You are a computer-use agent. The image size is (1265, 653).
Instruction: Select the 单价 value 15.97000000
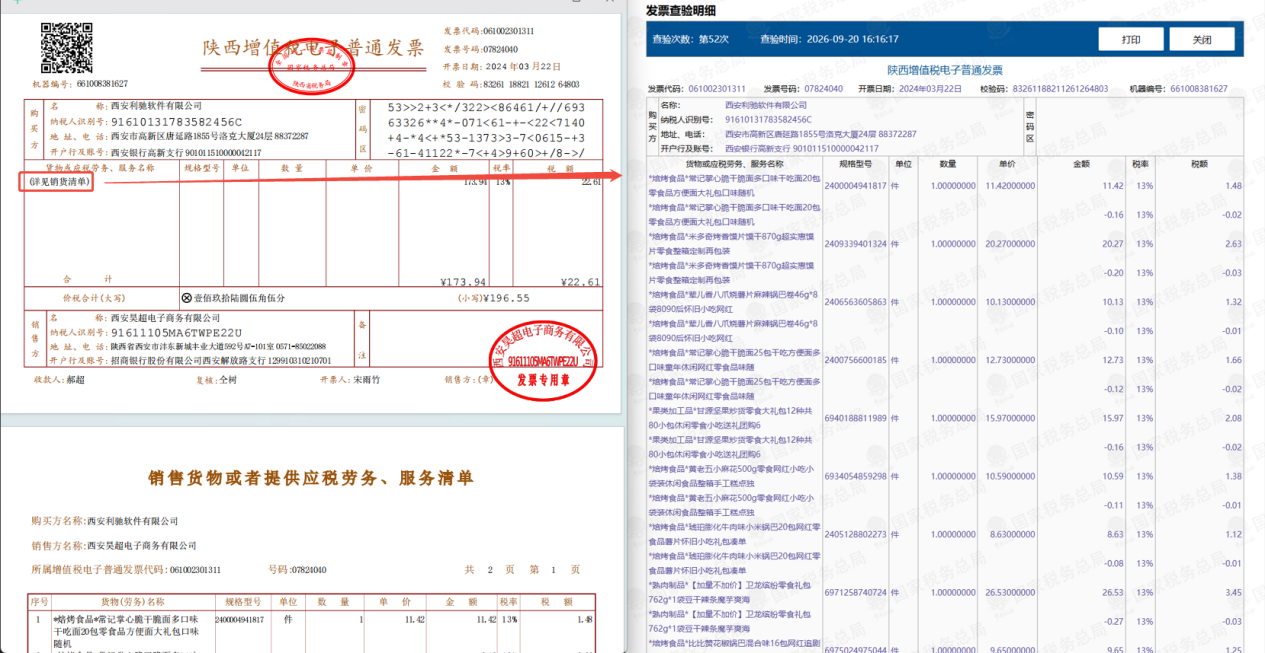1010,418
